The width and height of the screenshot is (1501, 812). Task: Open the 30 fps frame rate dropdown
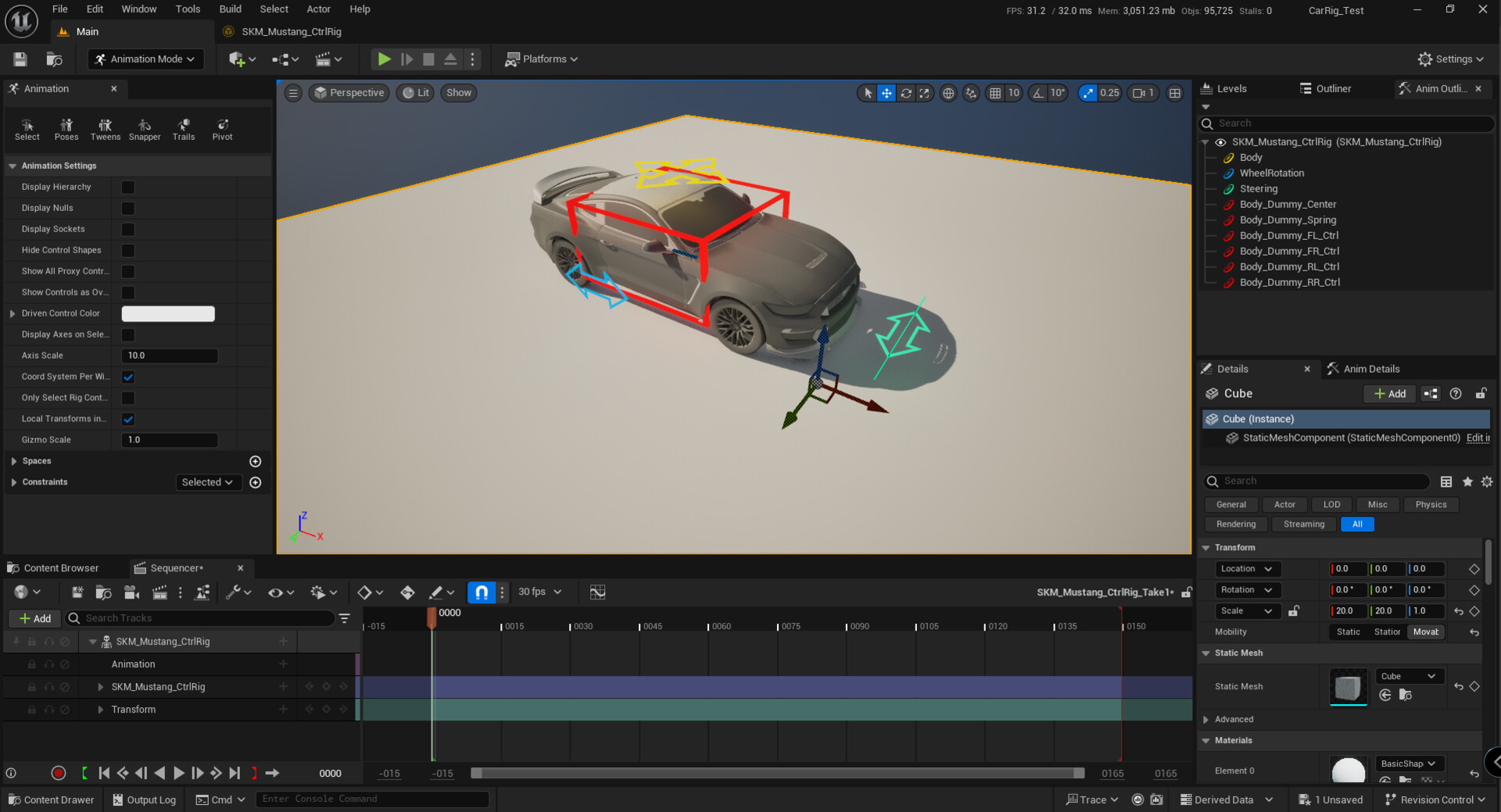click(x=539, y=592)
